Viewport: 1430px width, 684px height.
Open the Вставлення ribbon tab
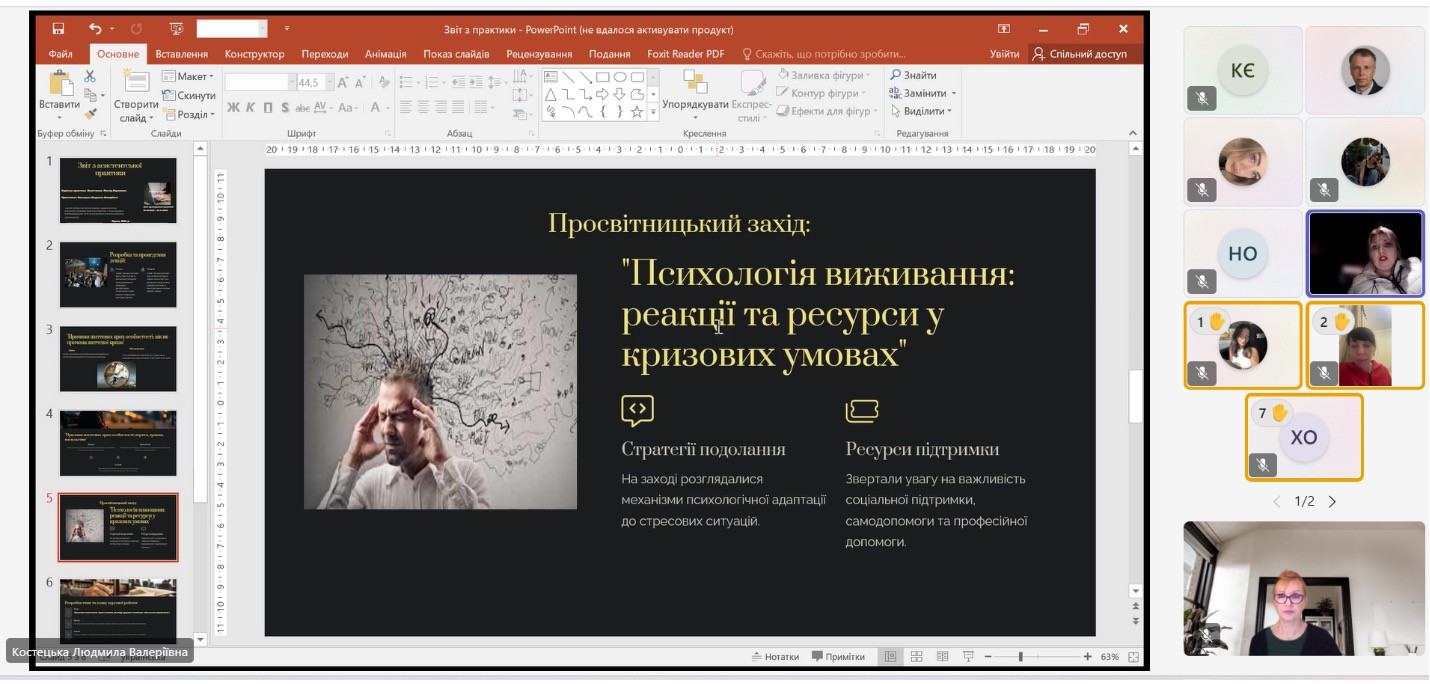(x=182, y=54)
